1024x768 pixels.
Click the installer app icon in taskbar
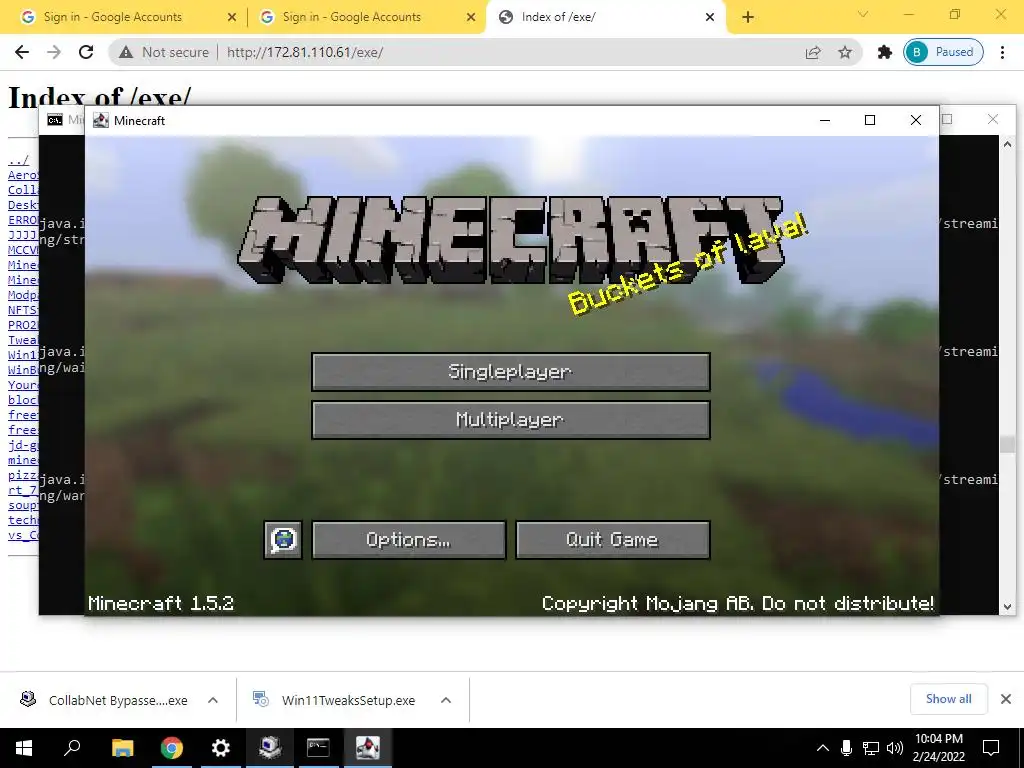[270, 748]
